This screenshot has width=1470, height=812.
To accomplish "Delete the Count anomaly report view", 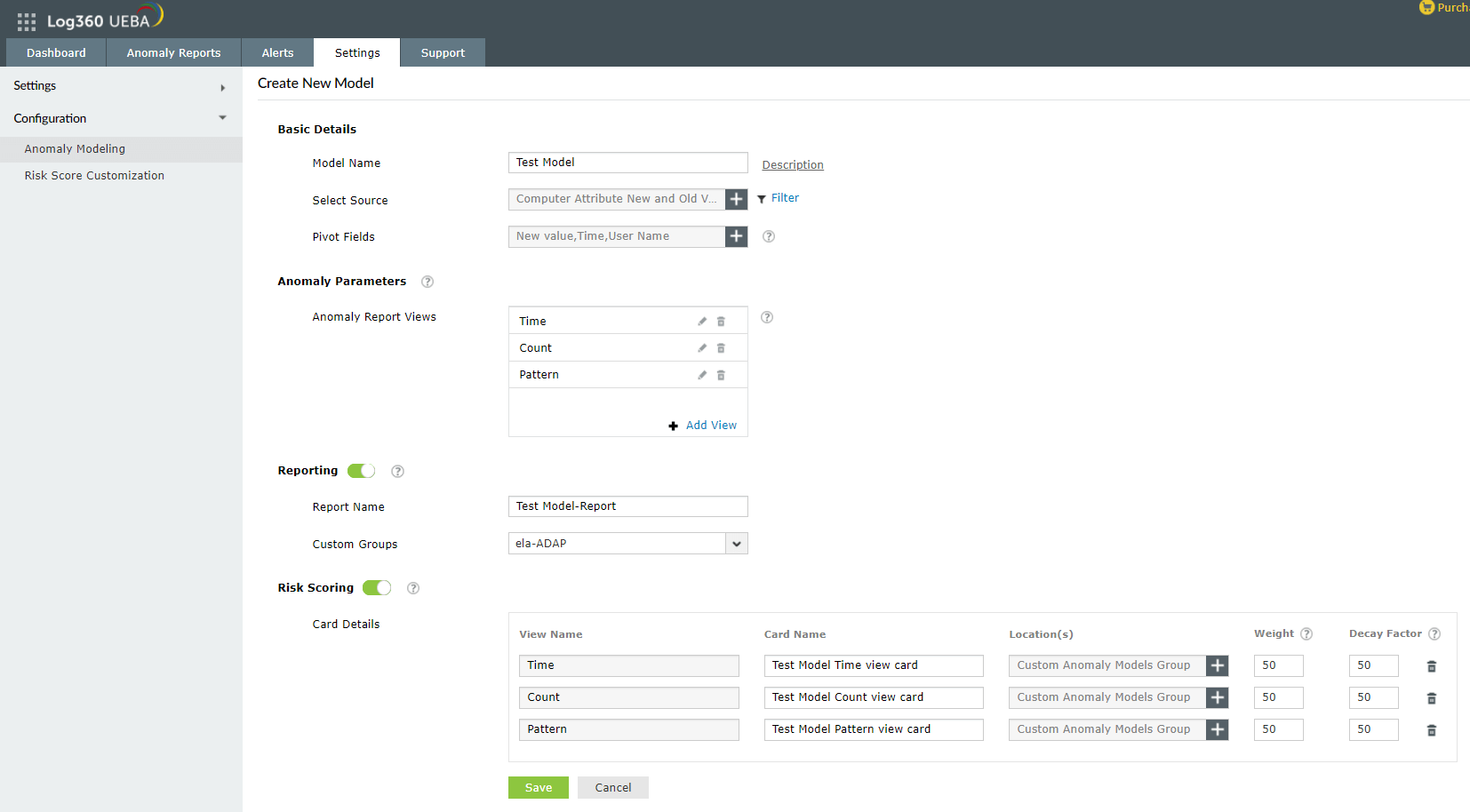I will [721, 347].
